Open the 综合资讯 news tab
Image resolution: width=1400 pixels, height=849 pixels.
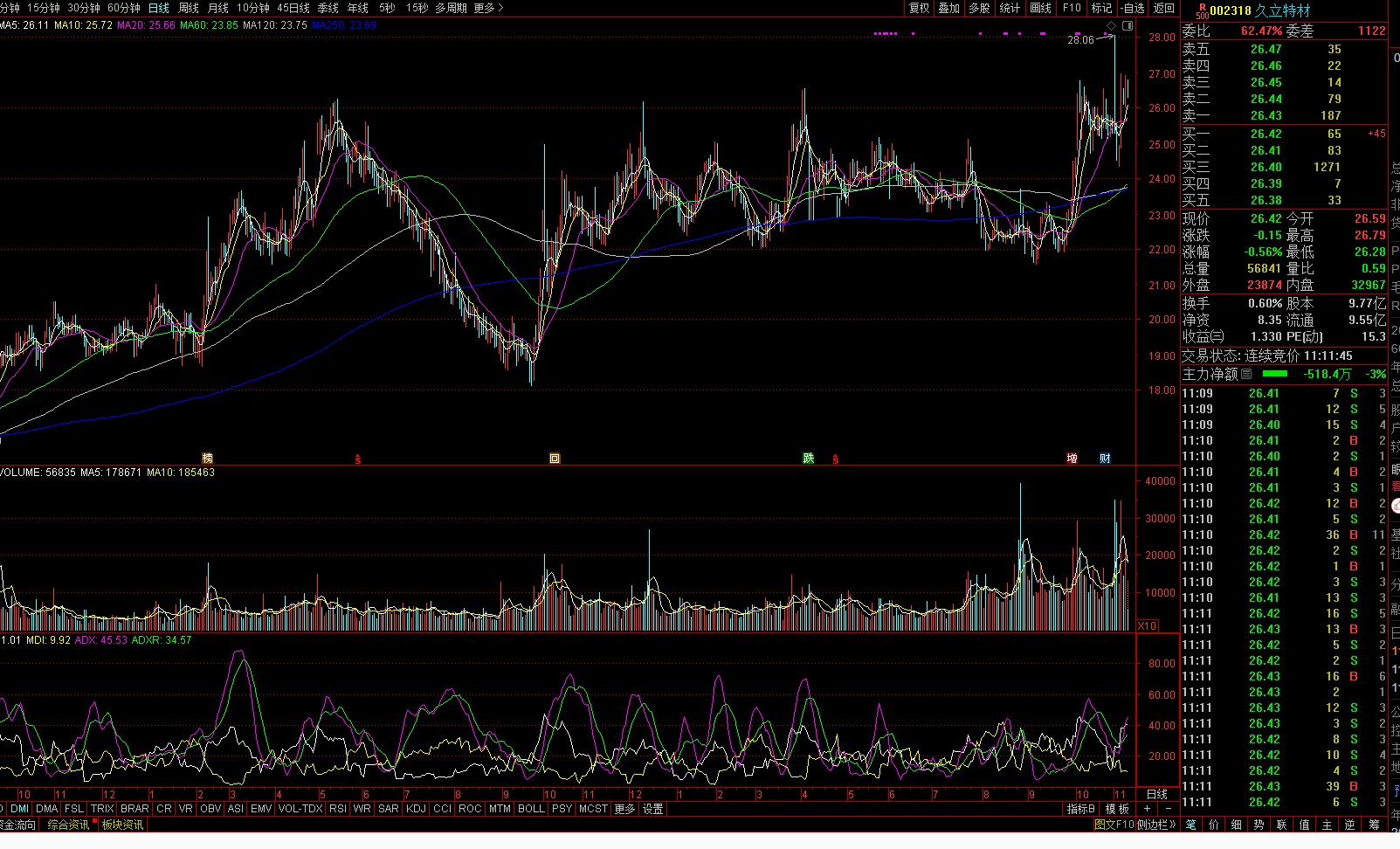tap(68, 825)
